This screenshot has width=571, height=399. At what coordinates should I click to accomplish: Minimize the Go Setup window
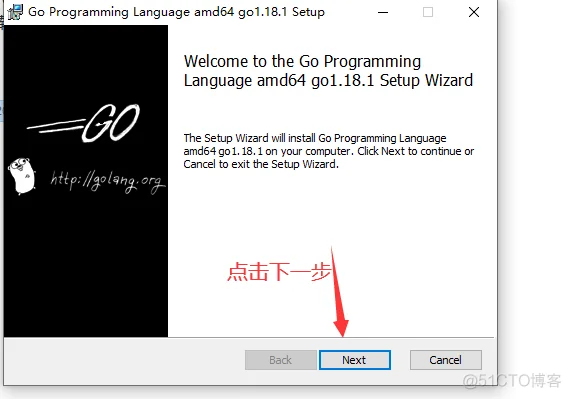pyautogui.click(x=383, y=12)
